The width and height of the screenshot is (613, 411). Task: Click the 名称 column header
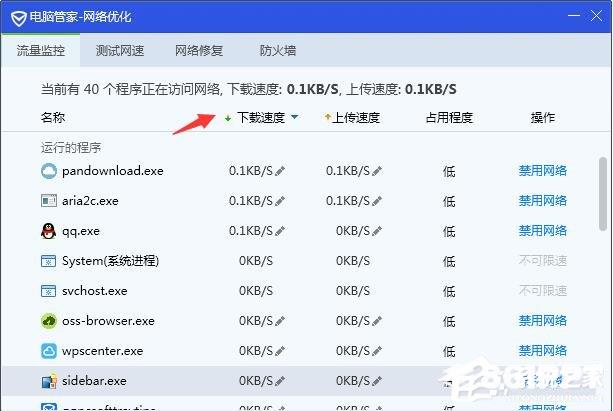tap(53, 117)
